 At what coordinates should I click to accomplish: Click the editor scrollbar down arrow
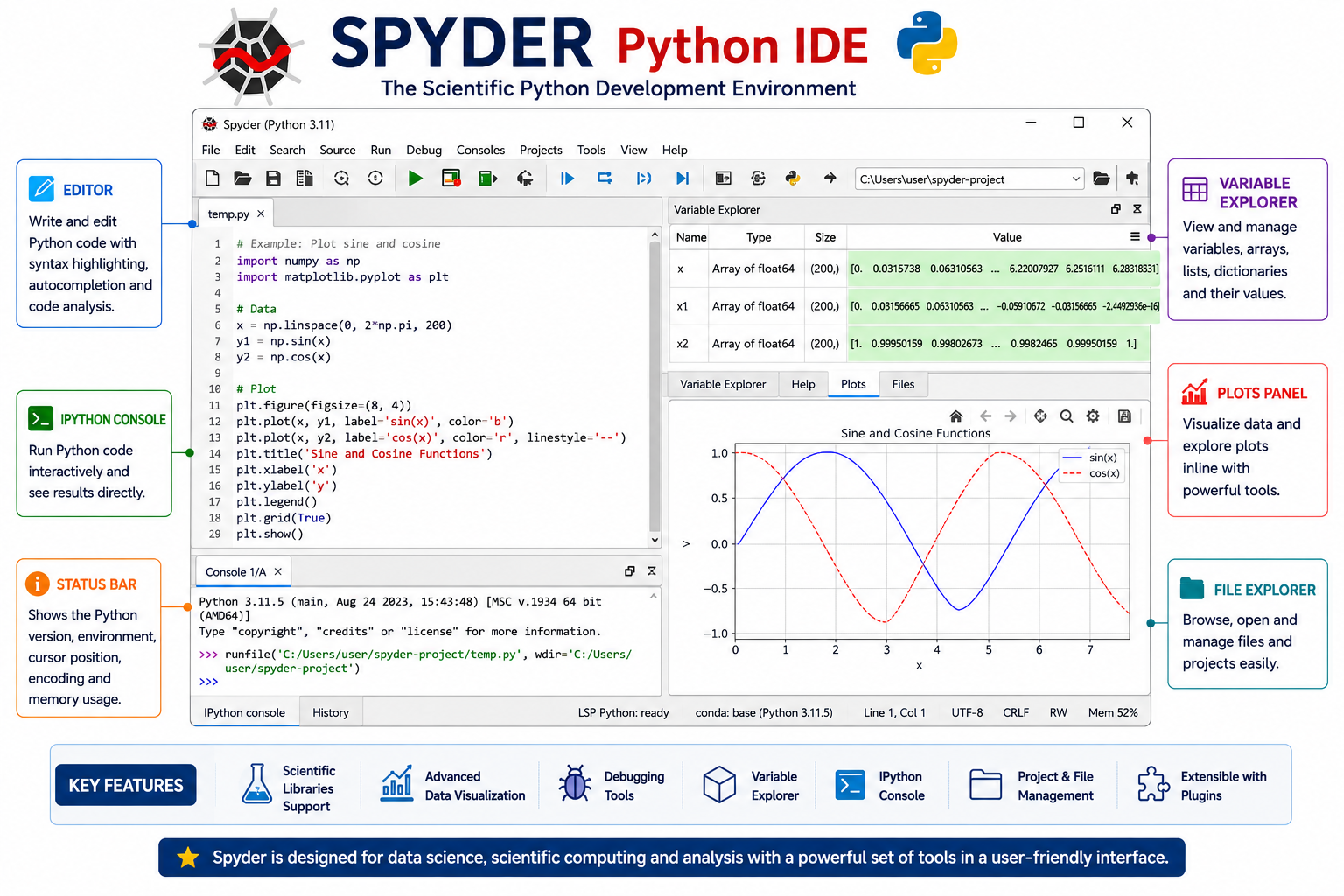[654, 541]
